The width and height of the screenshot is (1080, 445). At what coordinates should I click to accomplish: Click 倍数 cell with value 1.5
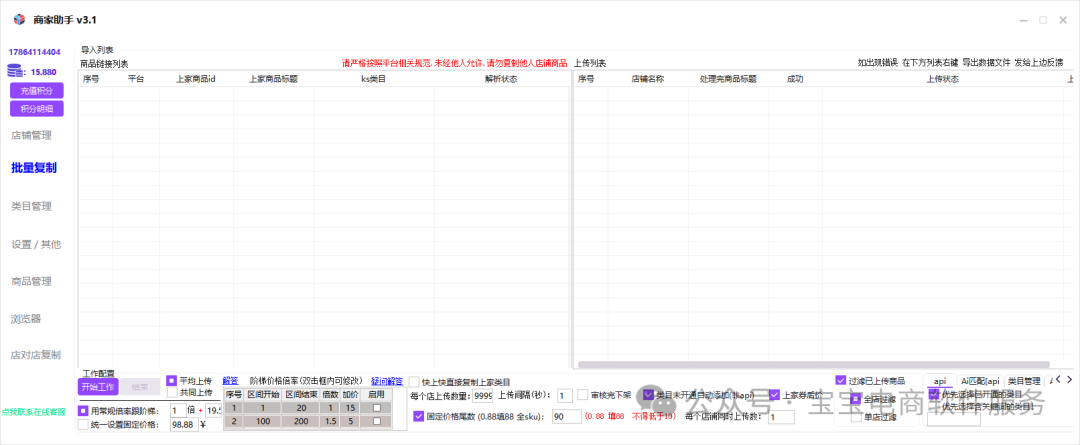click(331, 421)
